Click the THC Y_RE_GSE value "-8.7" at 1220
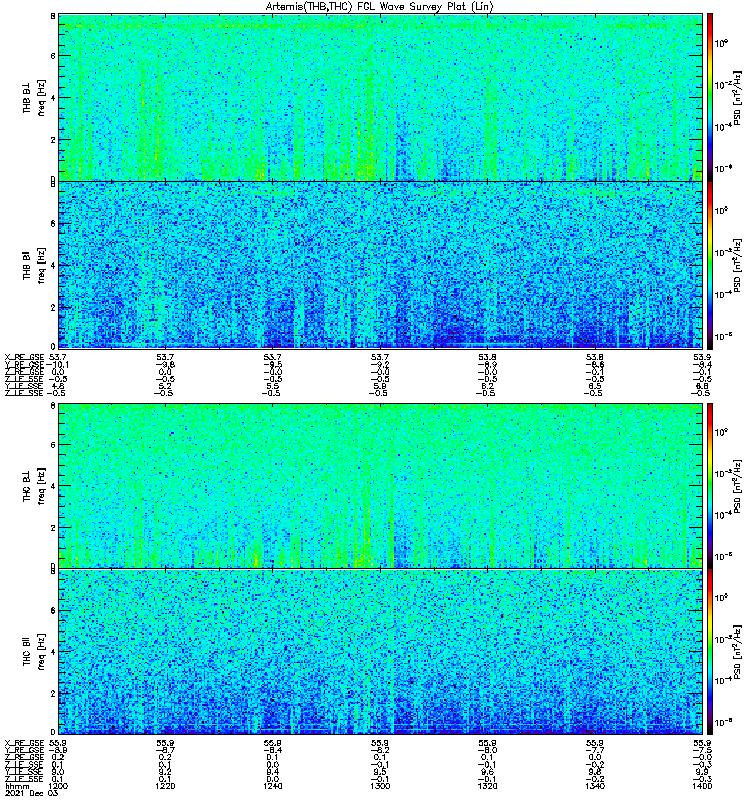 click(165, 750)
